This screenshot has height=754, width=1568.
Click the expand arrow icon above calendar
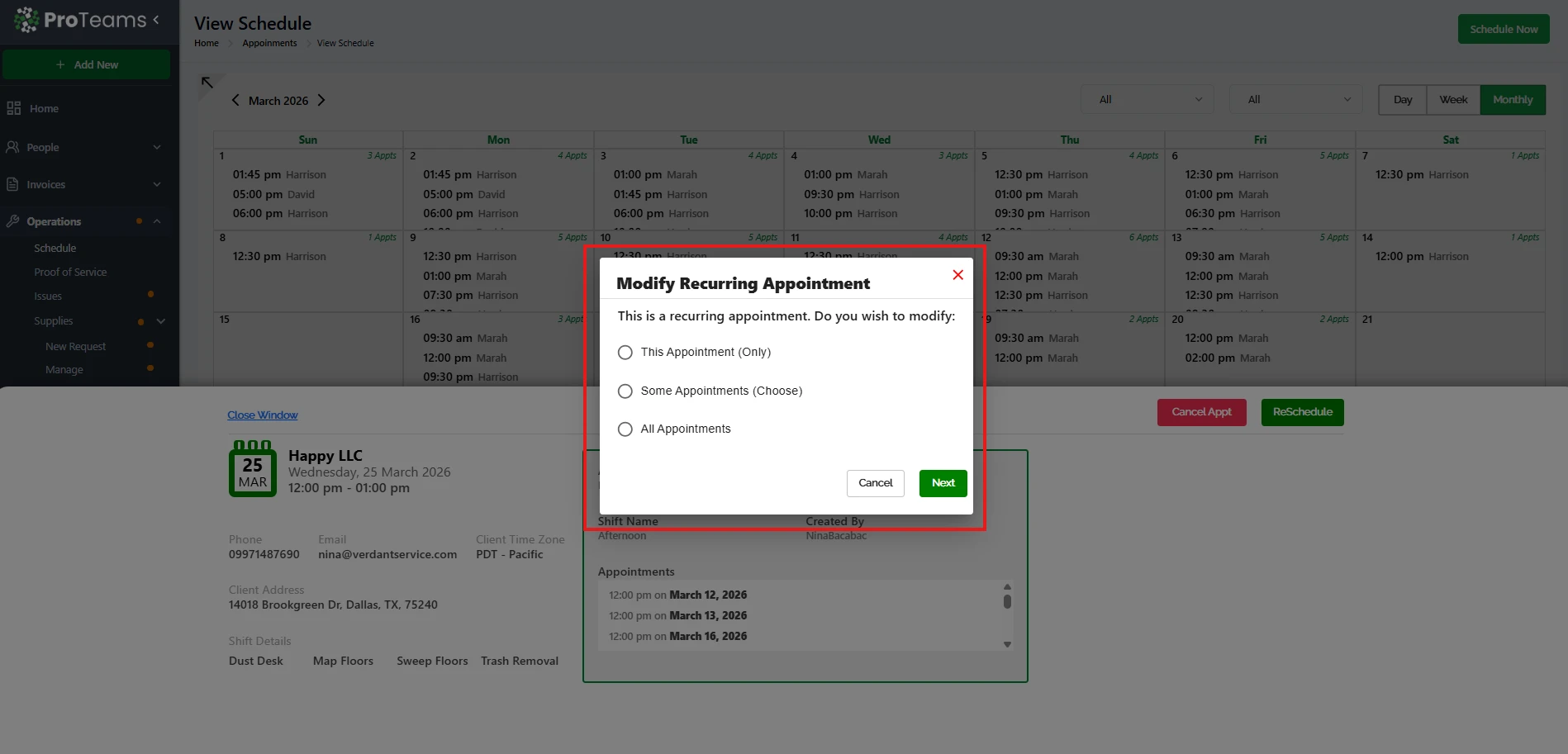click(207, 83)
